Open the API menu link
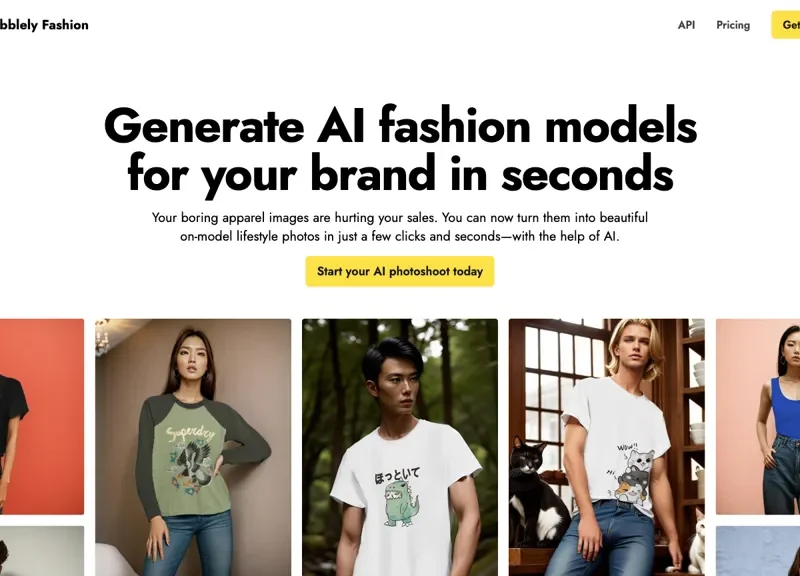 click(686, 25)
